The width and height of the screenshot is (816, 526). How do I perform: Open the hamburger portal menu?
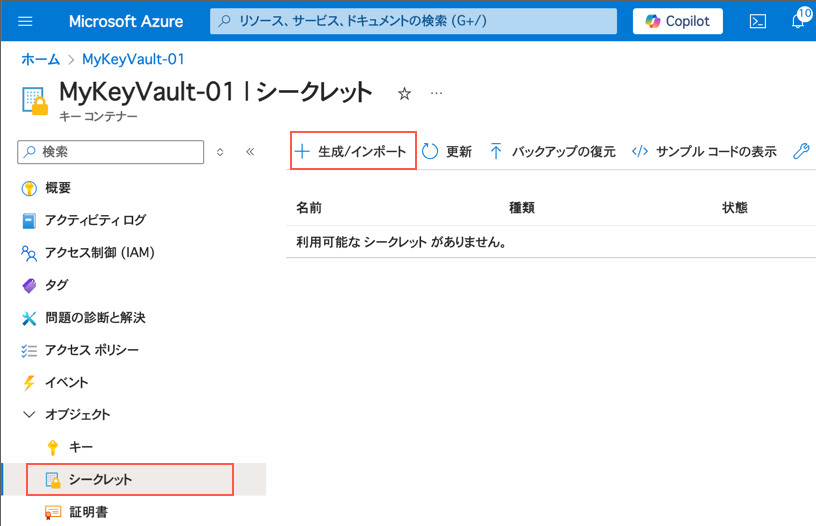pyautogui.click(x=25, y=21)
